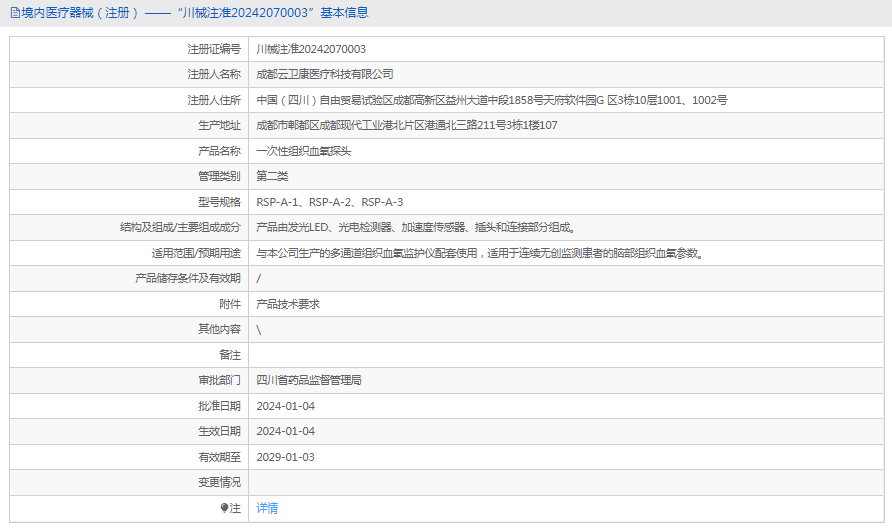Select approval department 四川省药品监督管理局

(308, 380)
